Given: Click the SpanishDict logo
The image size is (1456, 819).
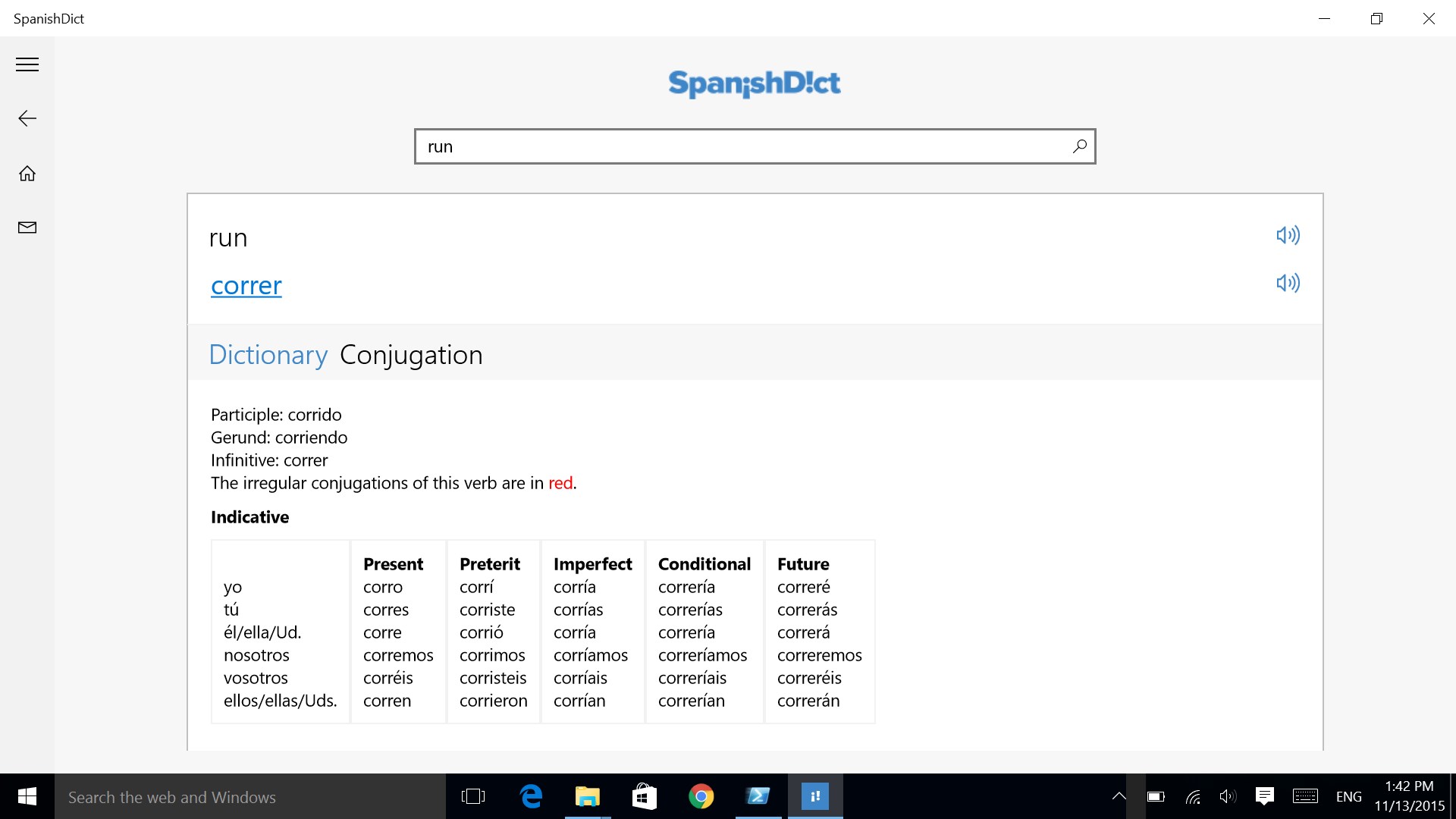Looking at the screenshot, I should tap(754, 83).
